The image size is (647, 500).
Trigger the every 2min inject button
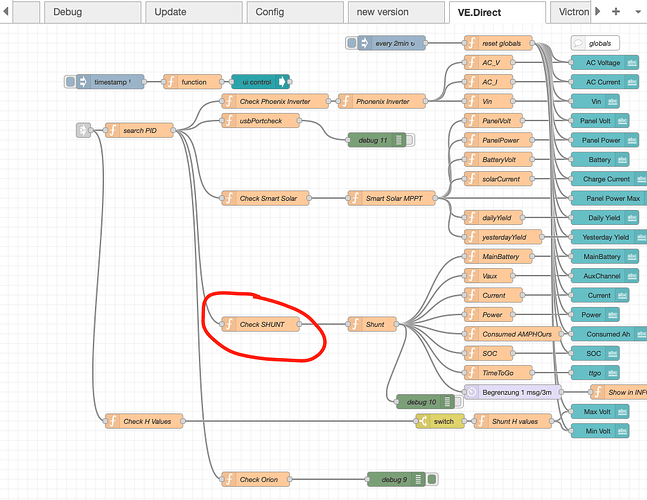pyautogui.click(x=352, y=43)
